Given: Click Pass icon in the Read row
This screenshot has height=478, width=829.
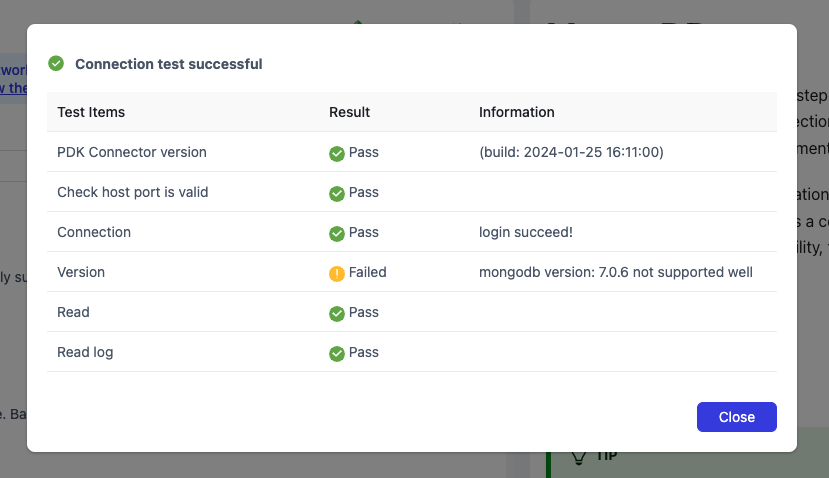Looking at the screenshot, I should coord(337,313).
